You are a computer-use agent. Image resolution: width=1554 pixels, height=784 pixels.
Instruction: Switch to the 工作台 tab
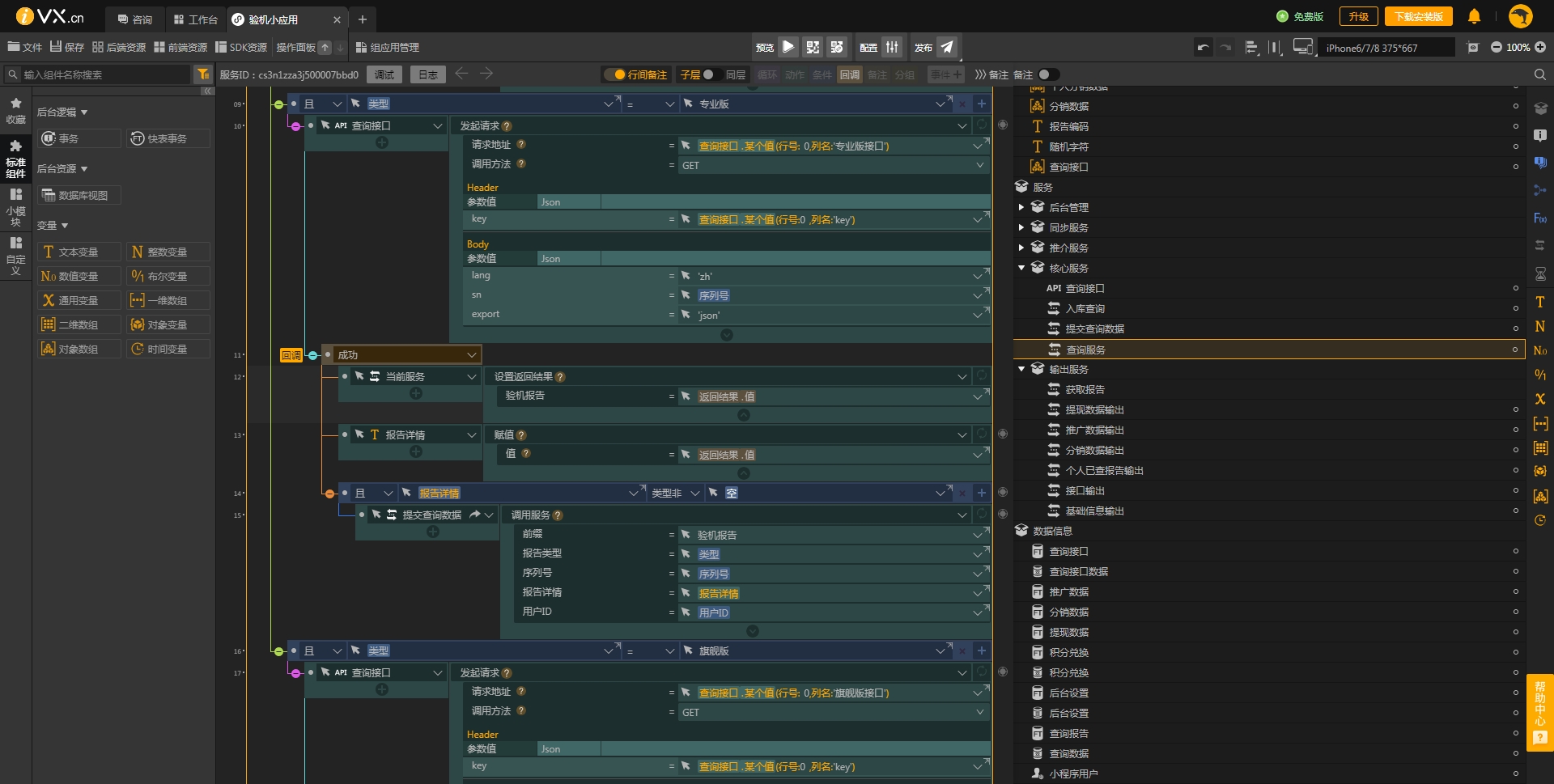click(196, 19)
